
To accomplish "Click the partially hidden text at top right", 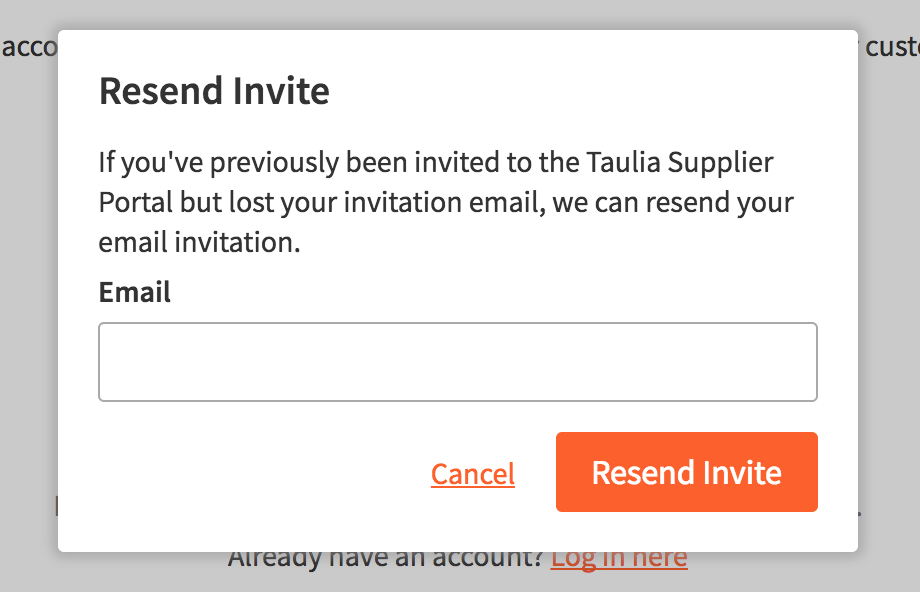I will tap(890, 47).
